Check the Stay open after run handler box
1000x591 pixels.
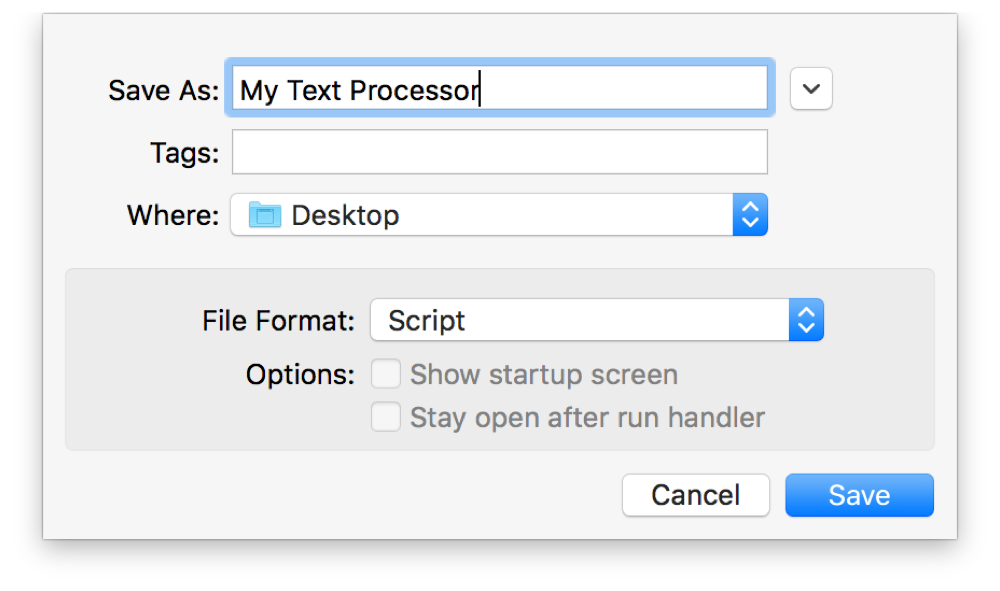click(386, 417)
